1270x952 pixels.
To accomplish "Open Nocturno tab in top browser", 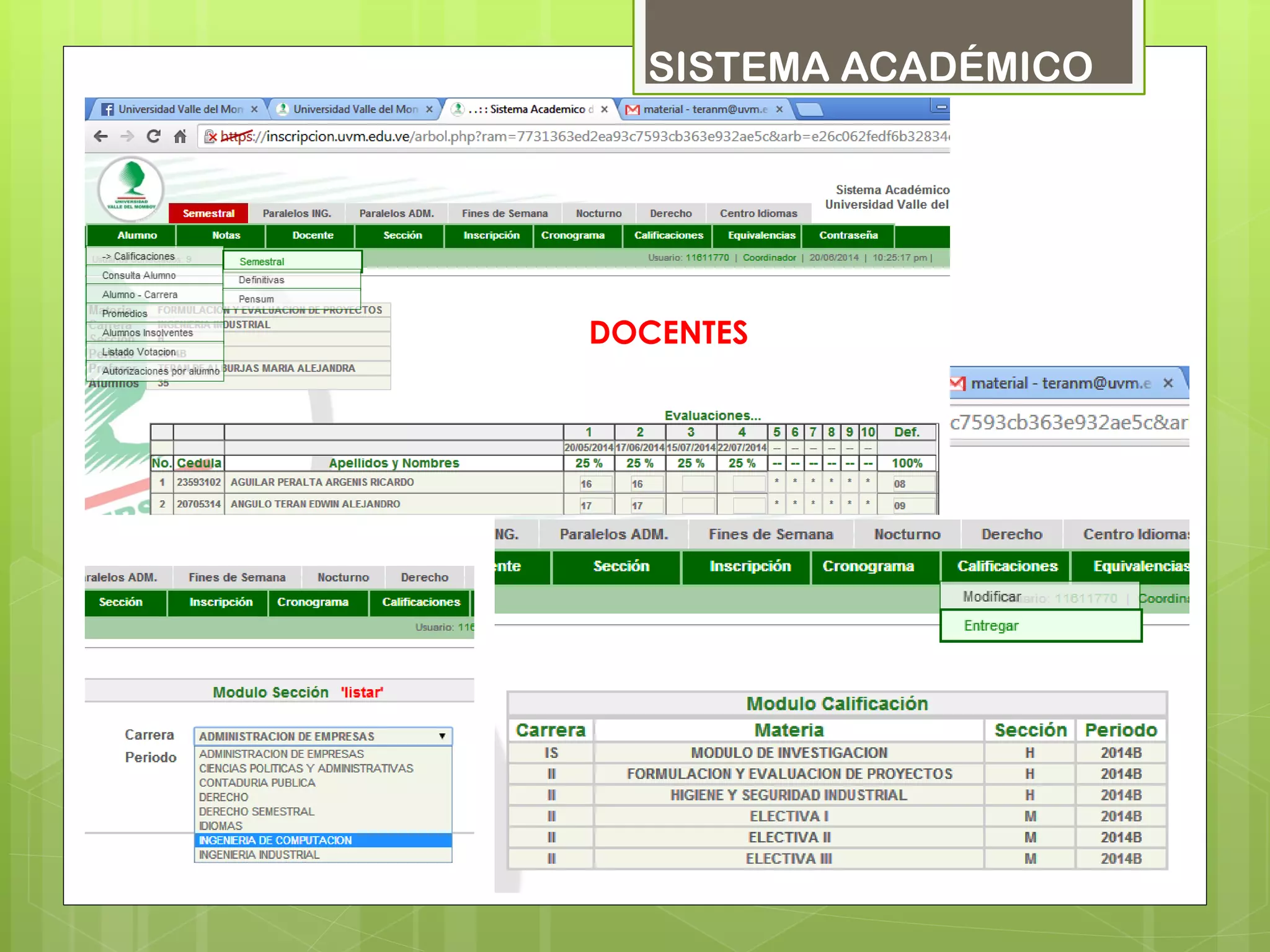I will click(598, 213).
